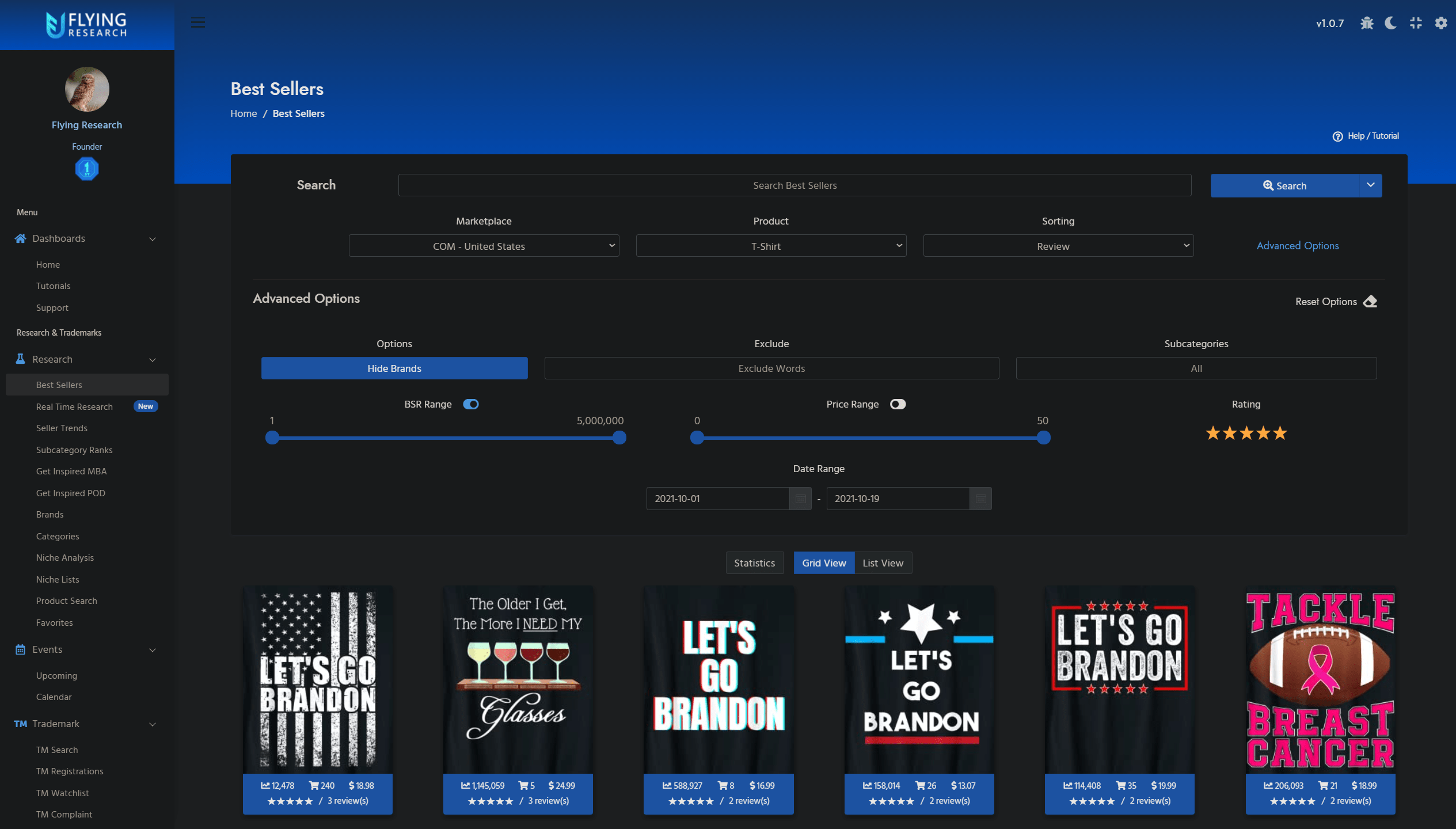This screenshot has width=1456, height=829.
Task: Toggle the BSR Range switch
Action: (x=471, y=404)
